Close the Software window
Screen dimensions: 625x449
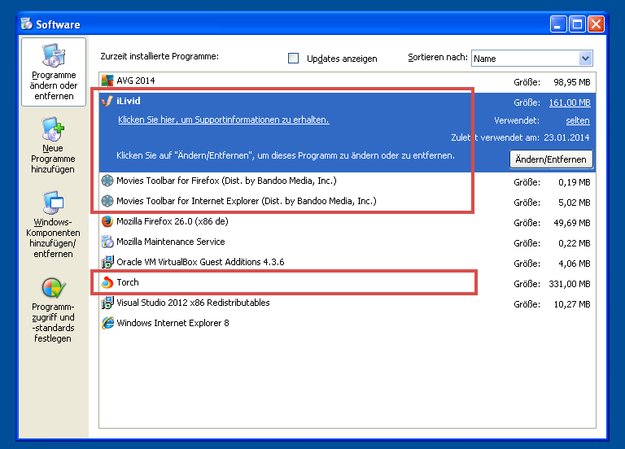click(596, 24)
